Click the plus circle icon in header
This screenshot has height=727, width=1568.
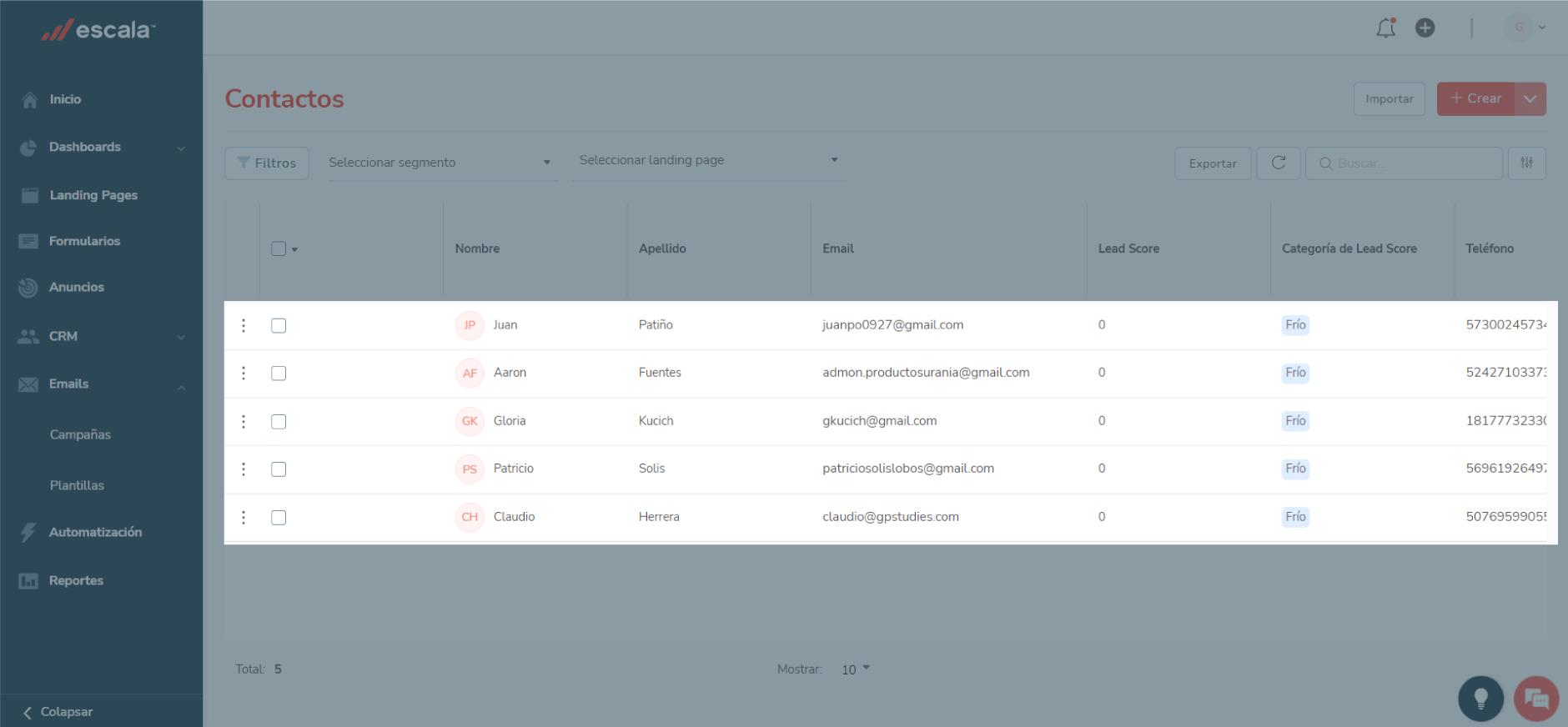coord(1425,28)
